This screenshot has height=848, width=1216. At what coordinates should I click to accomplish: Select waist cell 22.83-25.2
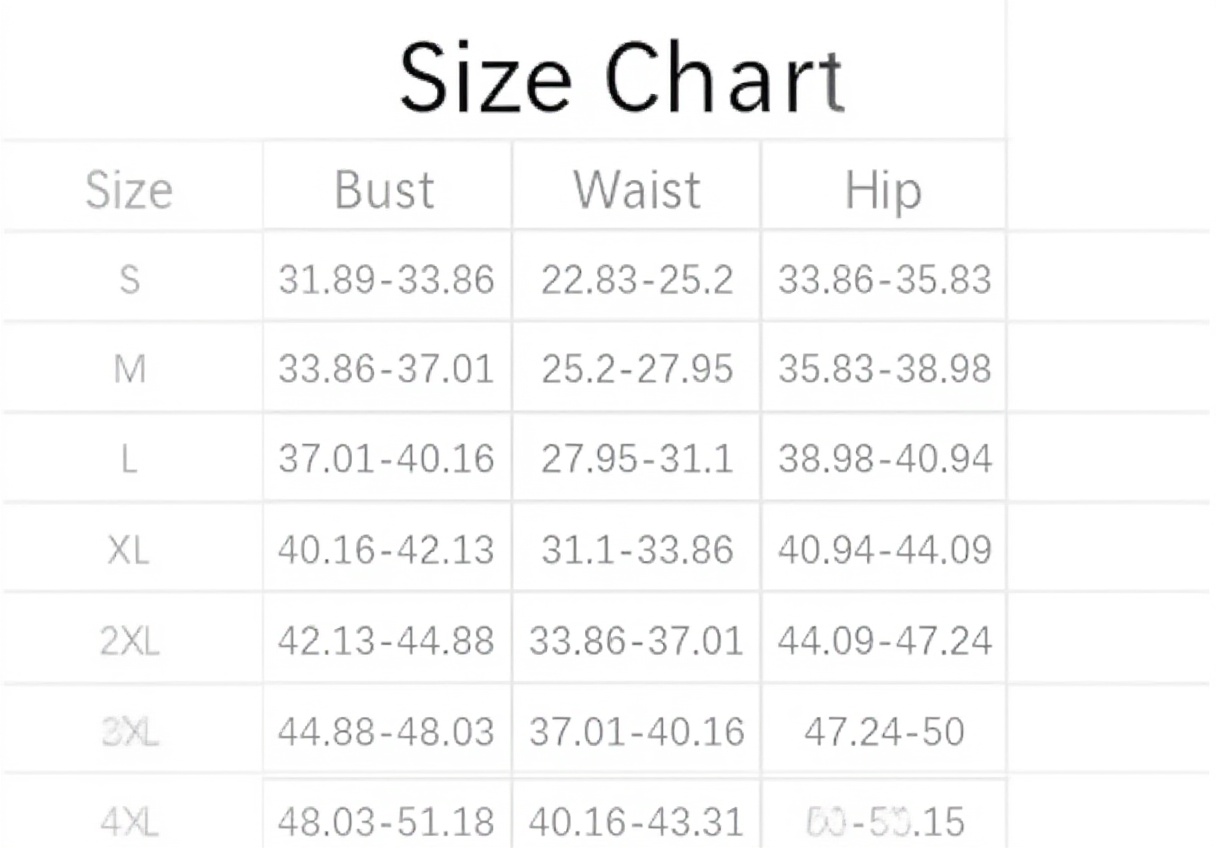pyautogui.click(x=637, y=280)
